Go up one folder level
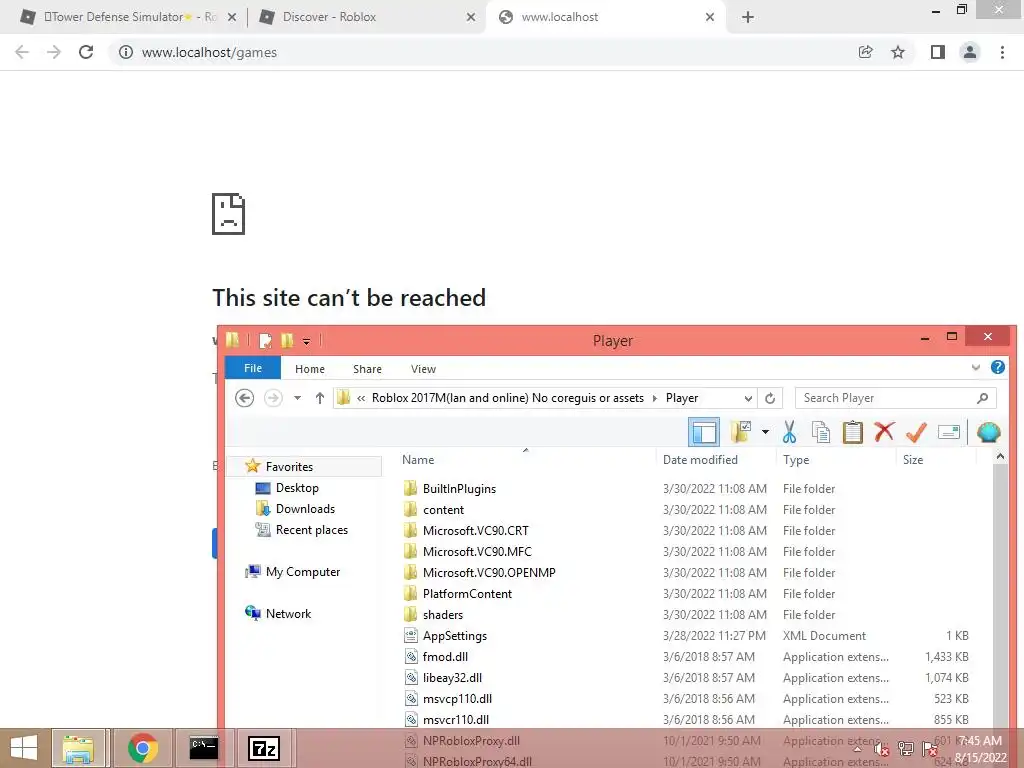Screen dimensions: 1024x768 319,398
